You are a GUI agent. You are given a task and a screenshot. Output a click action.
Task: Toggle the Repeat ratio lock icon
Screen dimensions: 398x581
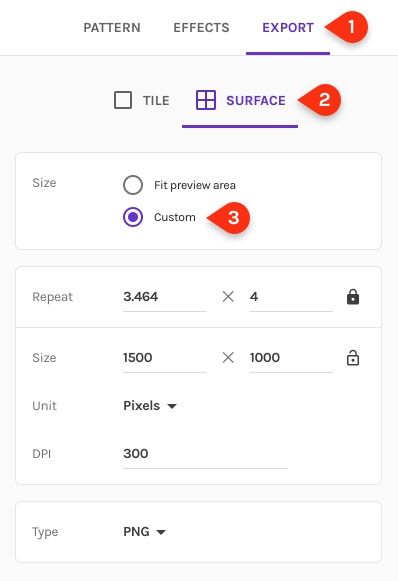click(x=352, y=297)
